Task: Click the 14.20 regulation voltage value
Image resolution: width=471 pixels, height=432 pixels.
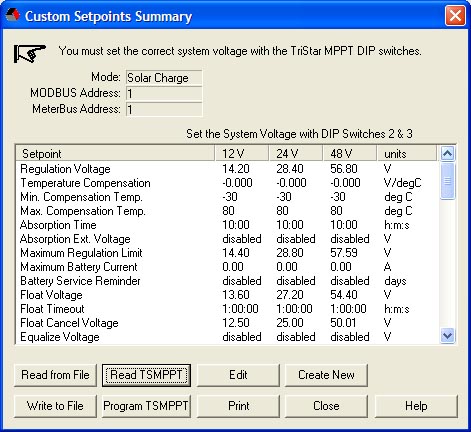Action: [x=236, y=169]
